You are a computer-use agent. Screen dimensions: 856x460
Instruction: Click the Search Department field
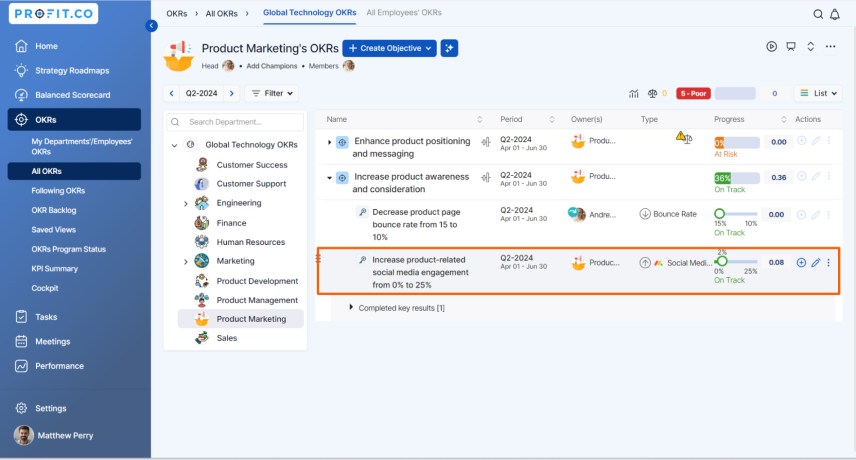pos(235,122)
